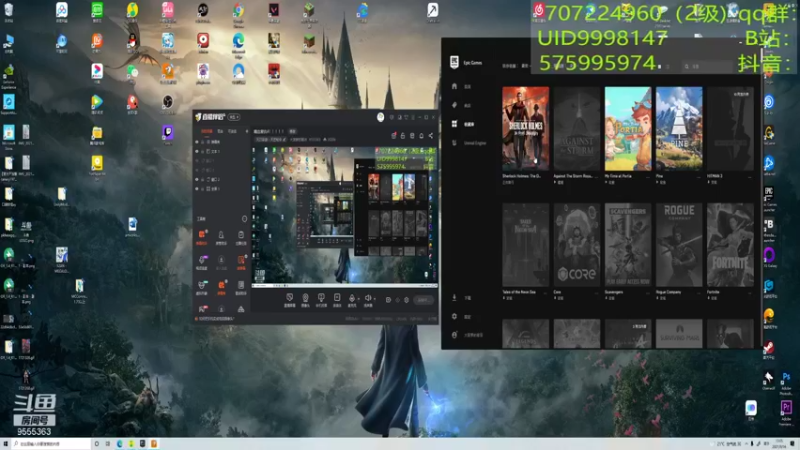Click microphone icon in streaming toolbar
This screenshot has width=800, height=450.
coord(352,297)
